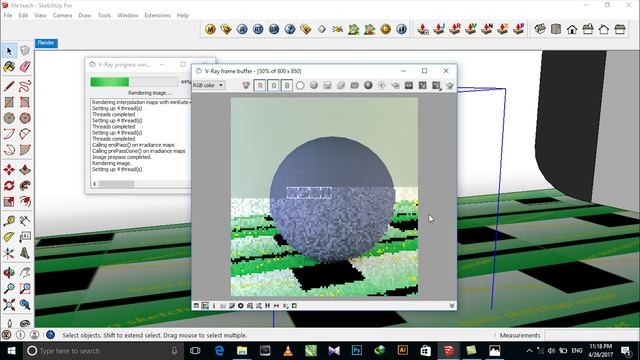Expand frame buffer bottom-right chevron
The image size is (640, 360).
tap(452, 305)
